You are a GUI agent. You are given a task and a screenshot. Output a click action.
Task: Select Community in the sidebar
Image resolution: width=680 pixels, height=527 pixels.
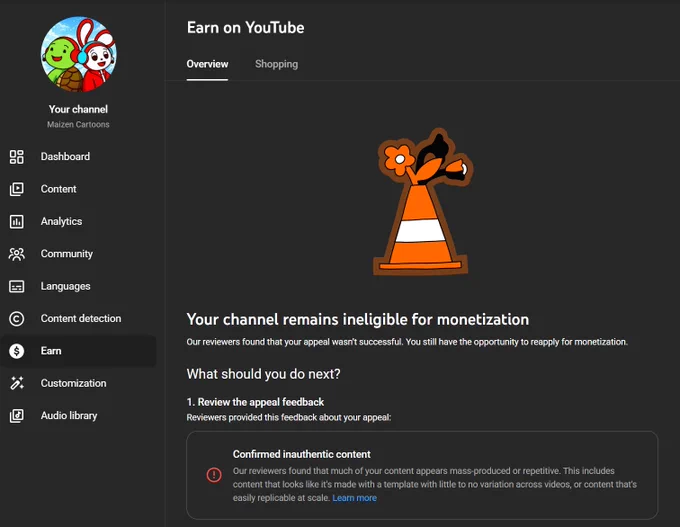click(78, 254)
